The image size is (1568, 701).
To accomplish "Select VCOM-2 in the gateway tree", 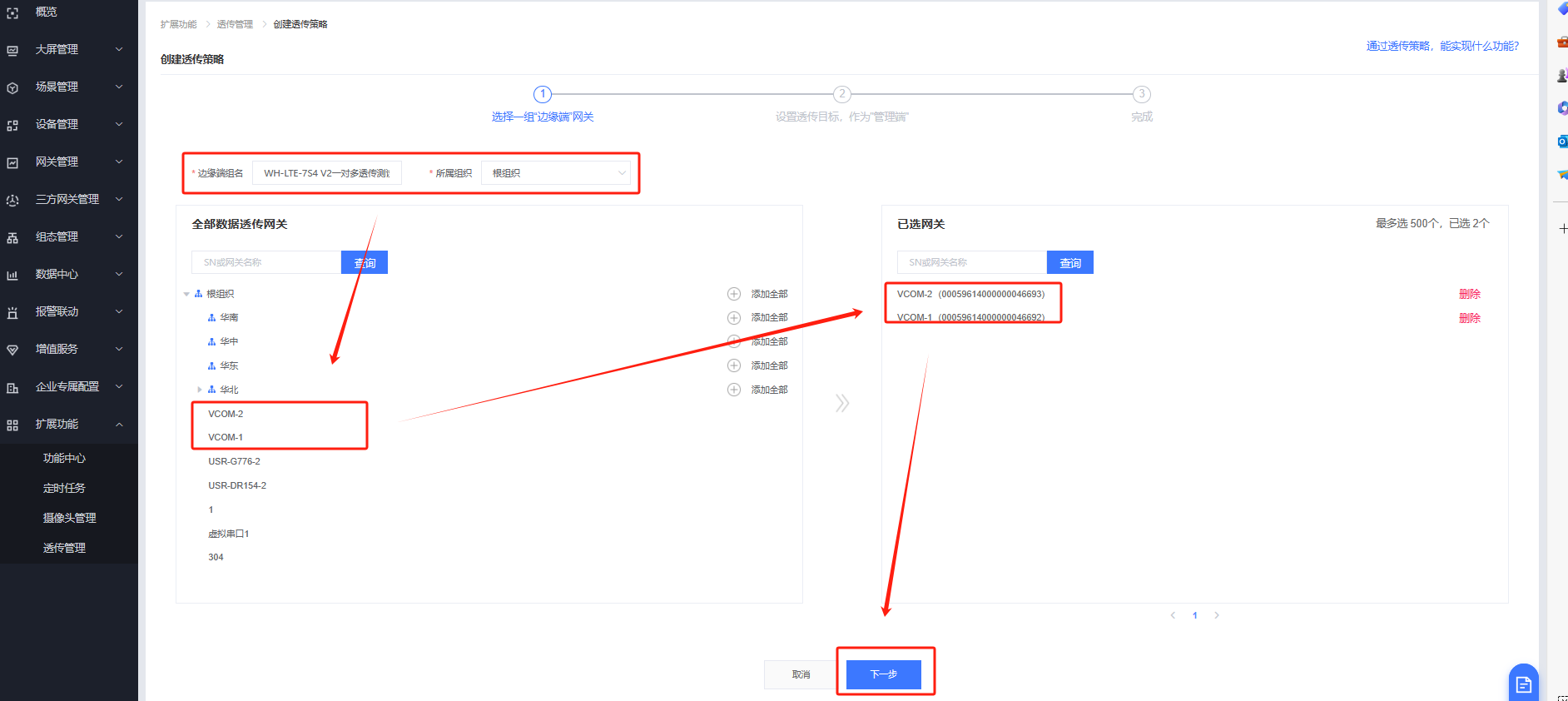I will [226, 414].
